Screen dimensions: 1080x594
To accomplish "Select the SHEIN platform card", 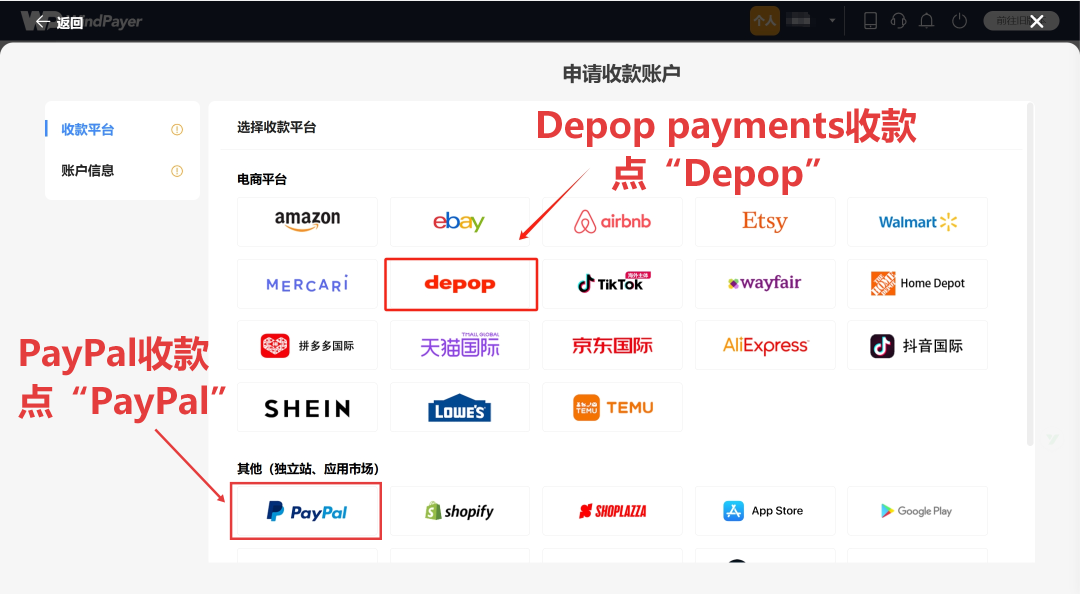I will (x=307, y=407).
